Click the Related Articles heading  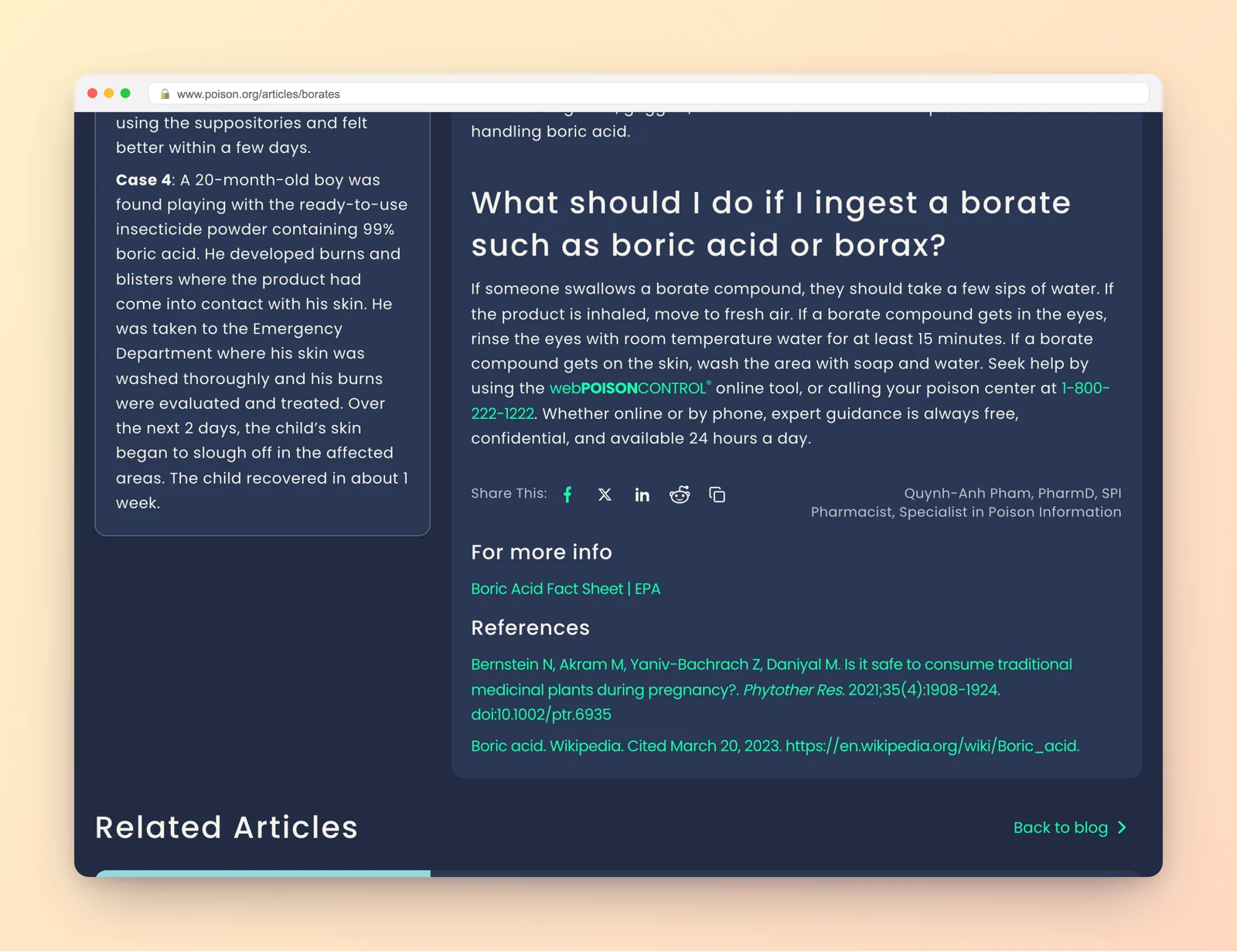click(x=227, y=828)
